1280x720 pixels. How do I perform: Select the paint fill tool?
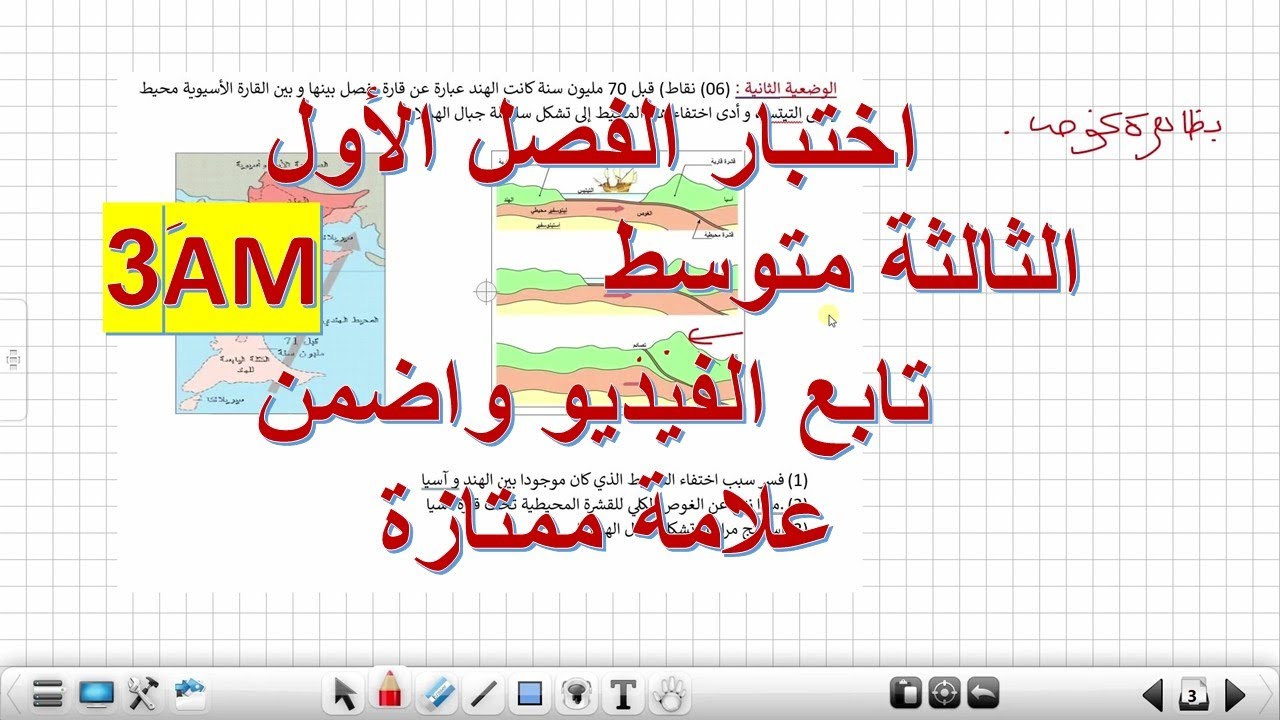pos(576,692)
